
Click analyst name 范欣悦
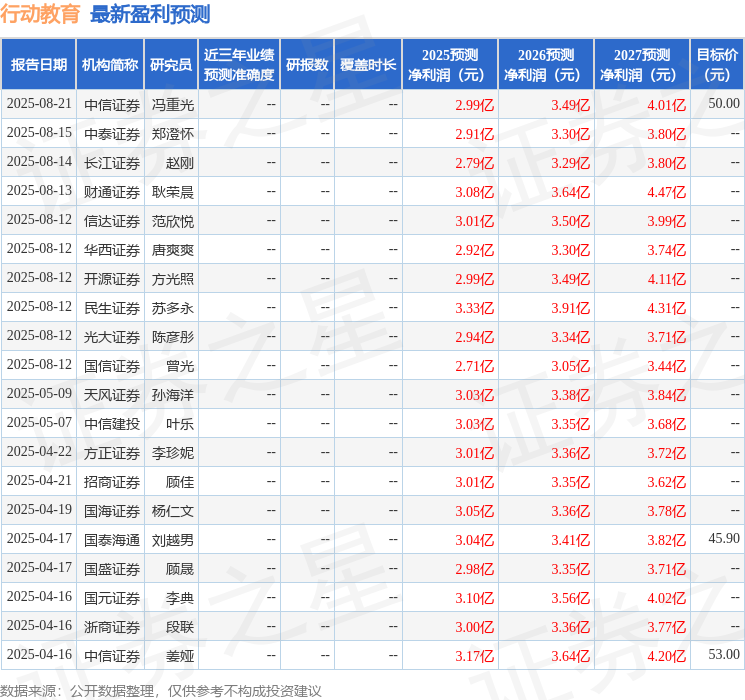172,221
